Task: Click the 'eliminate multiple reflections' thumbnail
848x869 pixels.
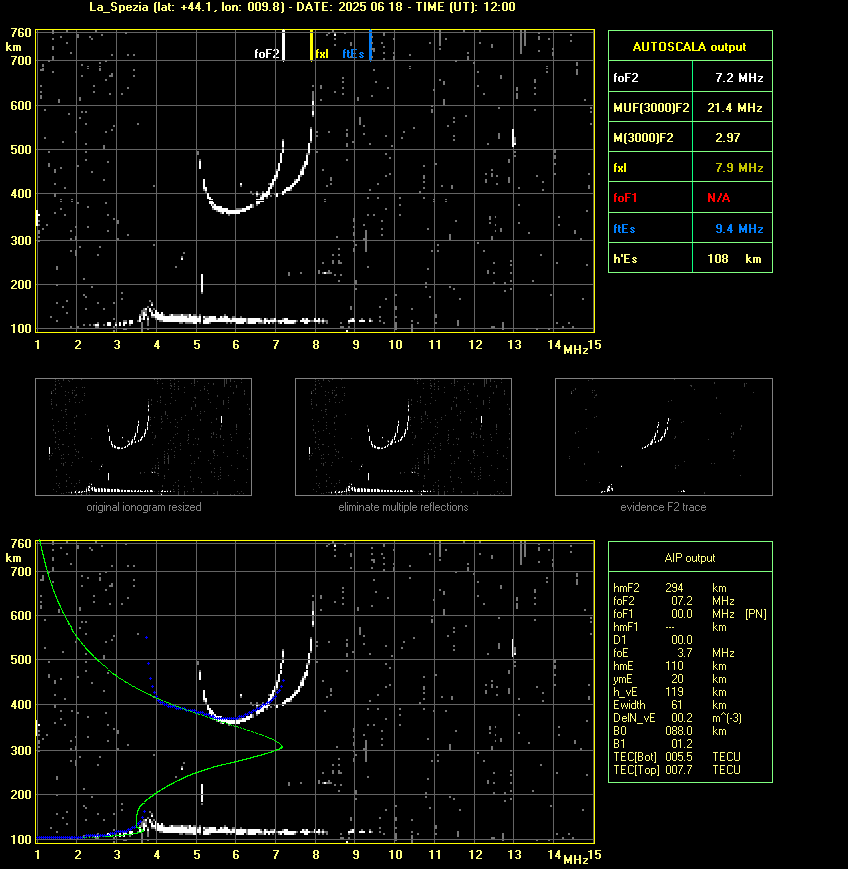Action: 403,437
